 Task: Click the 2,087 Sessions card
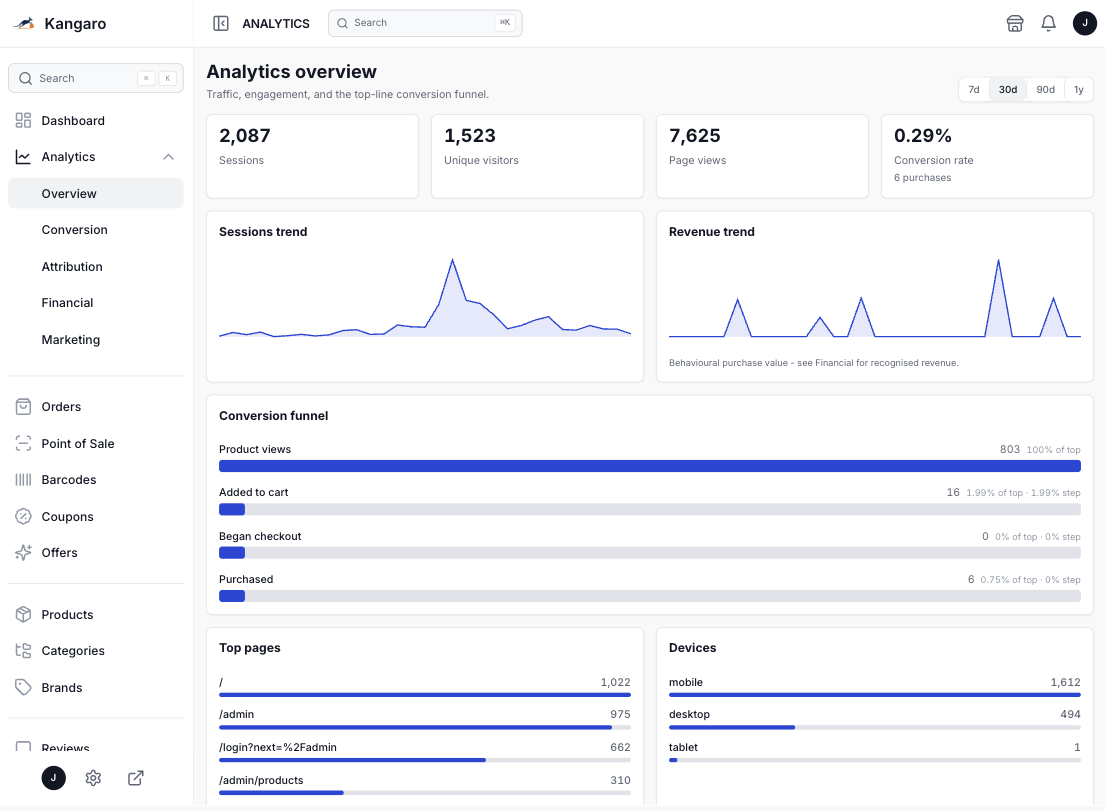point(312,156)
